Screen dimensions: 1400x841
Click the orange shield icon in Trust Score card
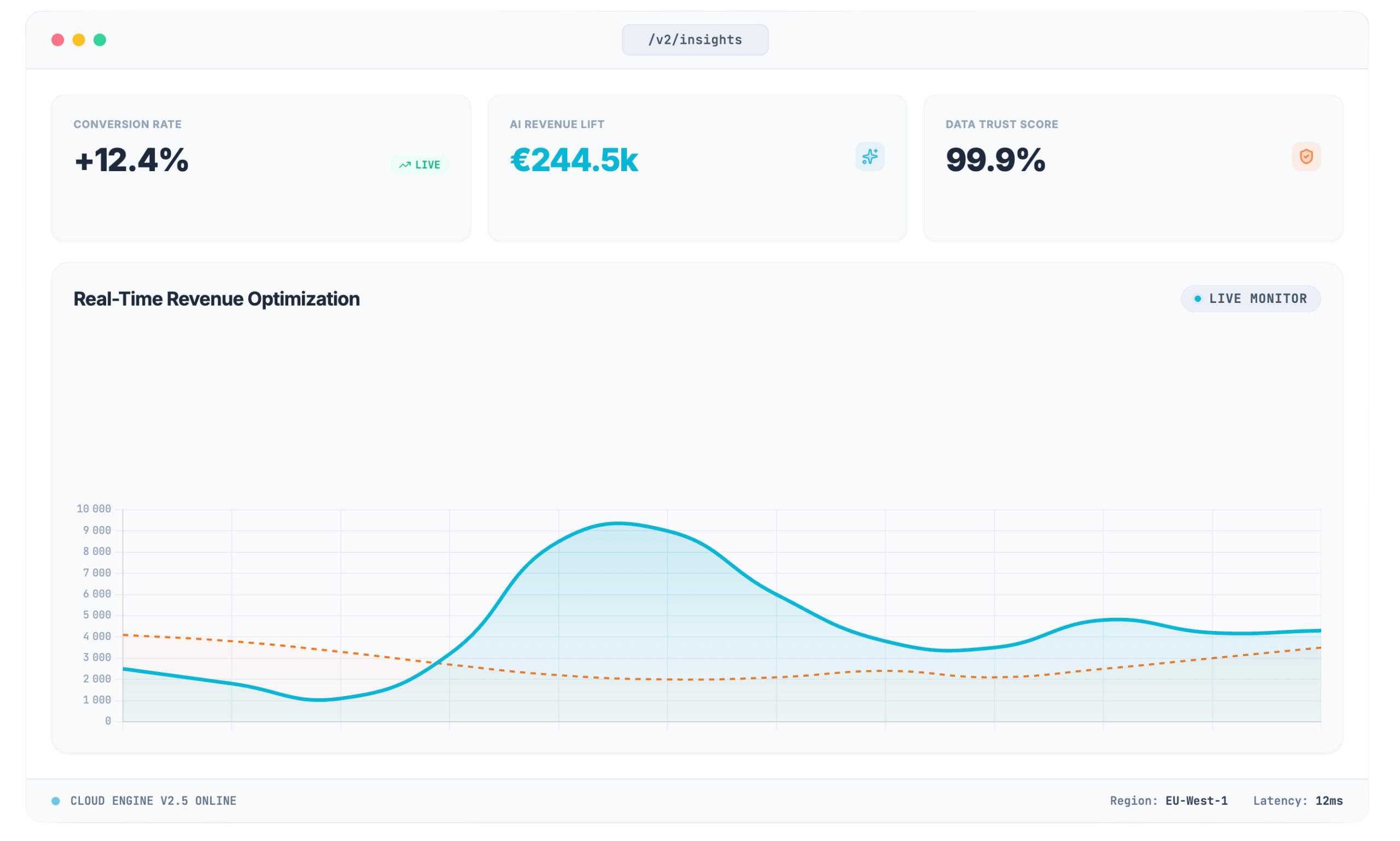(x=1306, y=156)
